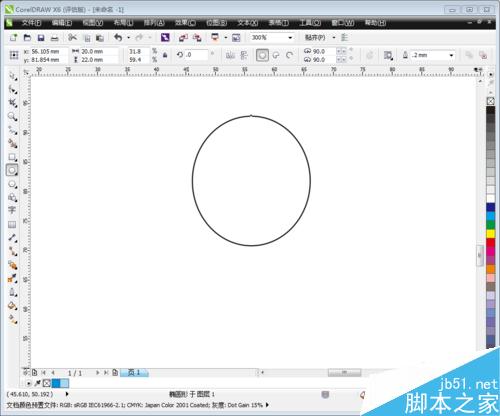This screenshot has height=416, width=500.
Task: Click the Save floppy disk icon
Action: (41, 38)
